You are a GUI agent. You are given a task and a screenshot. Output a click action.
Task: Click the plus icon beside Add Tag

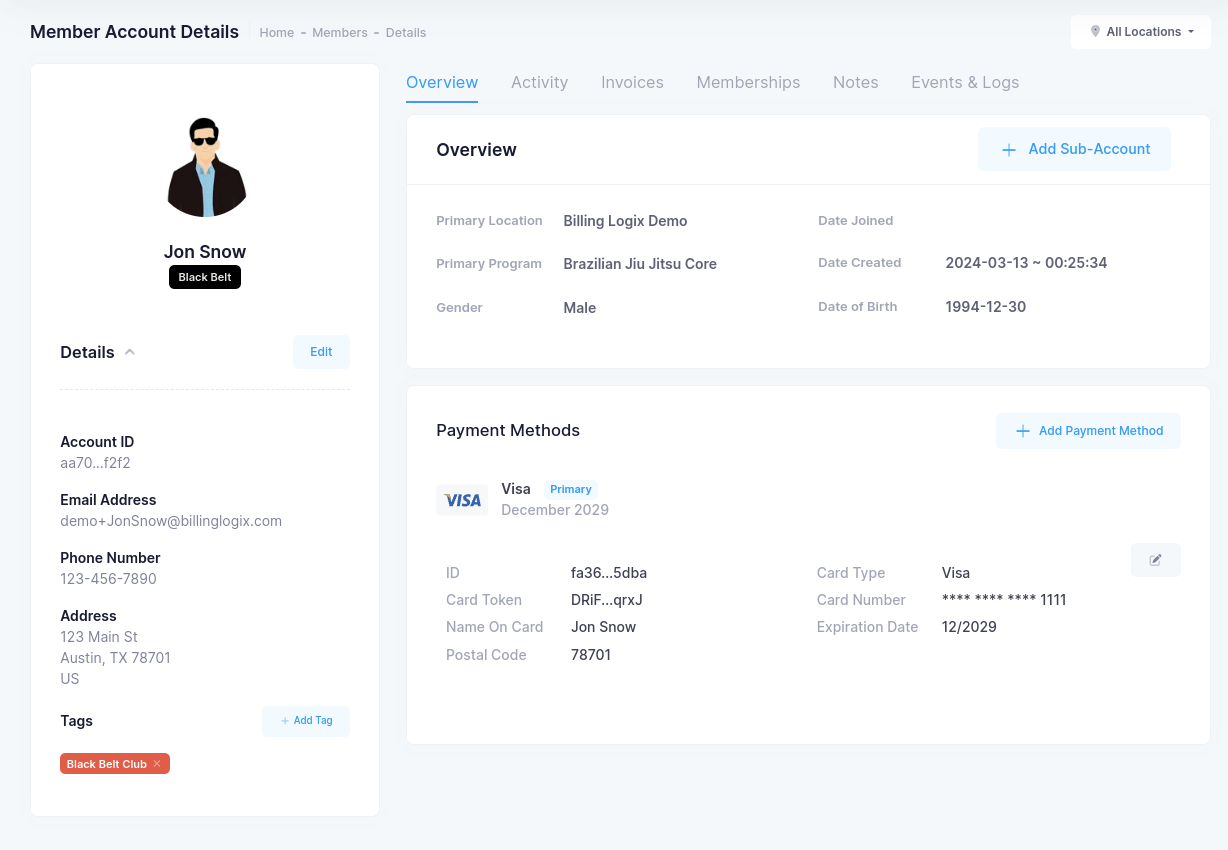pyautogui.click(x=287, y=720)
